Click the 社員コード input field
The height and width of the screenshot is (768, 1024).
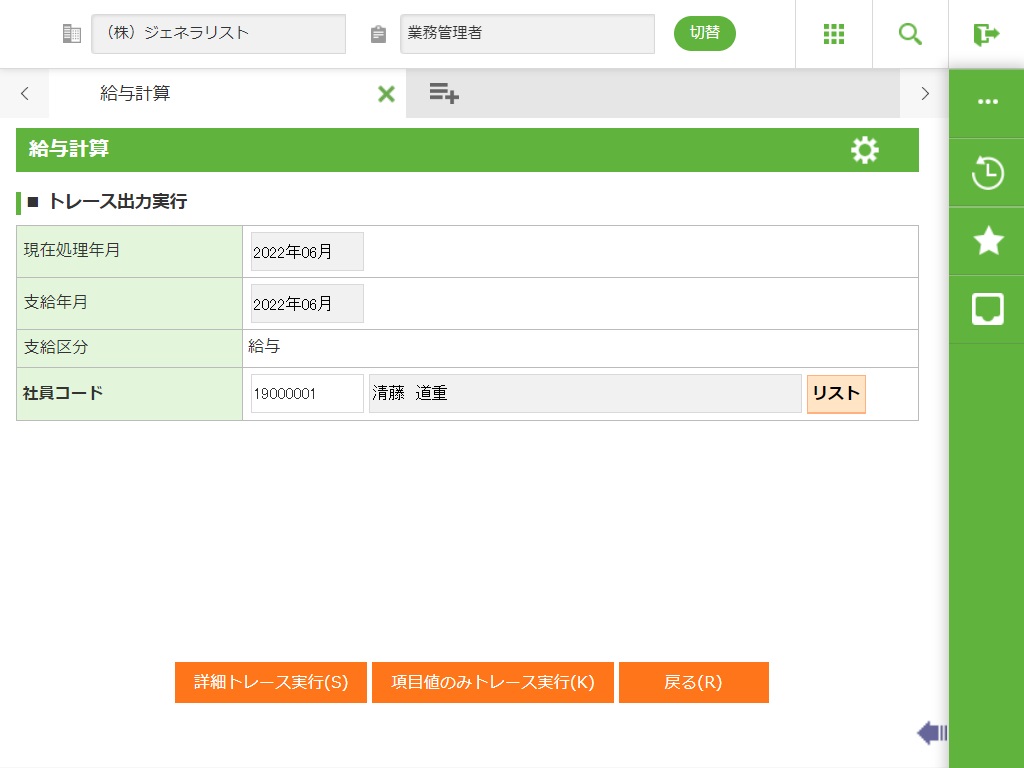(x=306, y=394)
